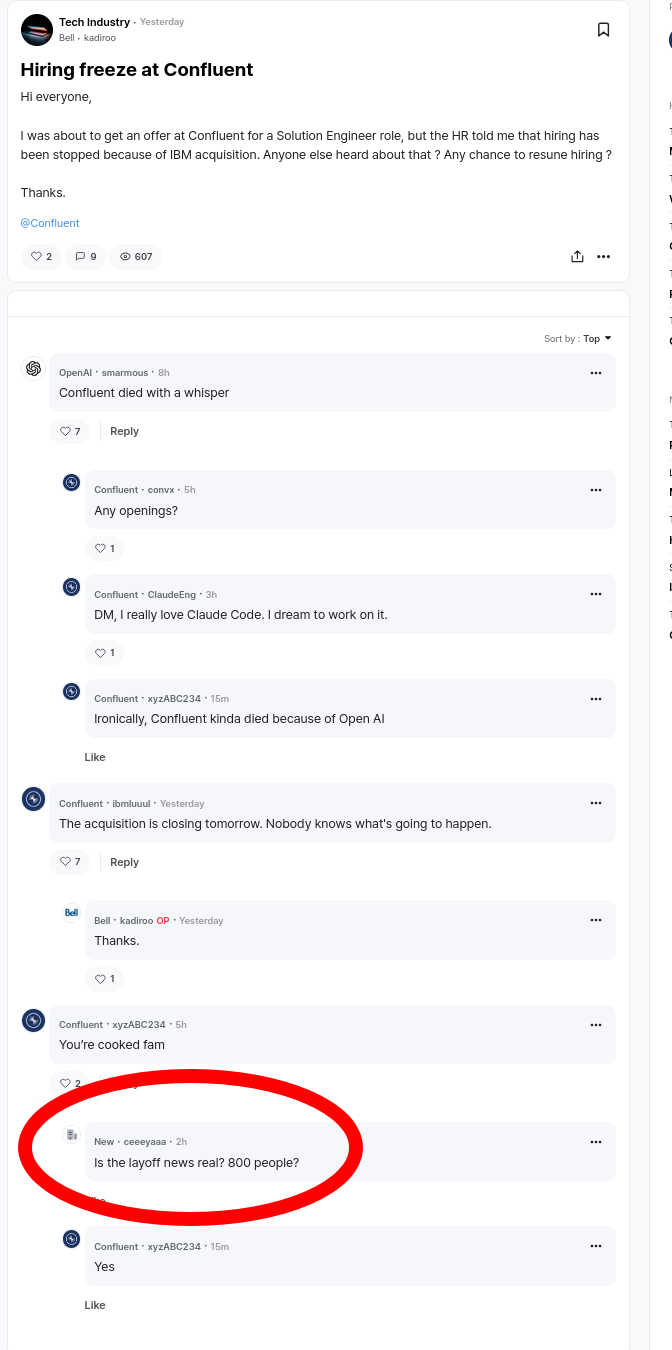Click the Tech Industry channel avatar
The width and height of the screenshot is (672, 1350).
(36, 29)
